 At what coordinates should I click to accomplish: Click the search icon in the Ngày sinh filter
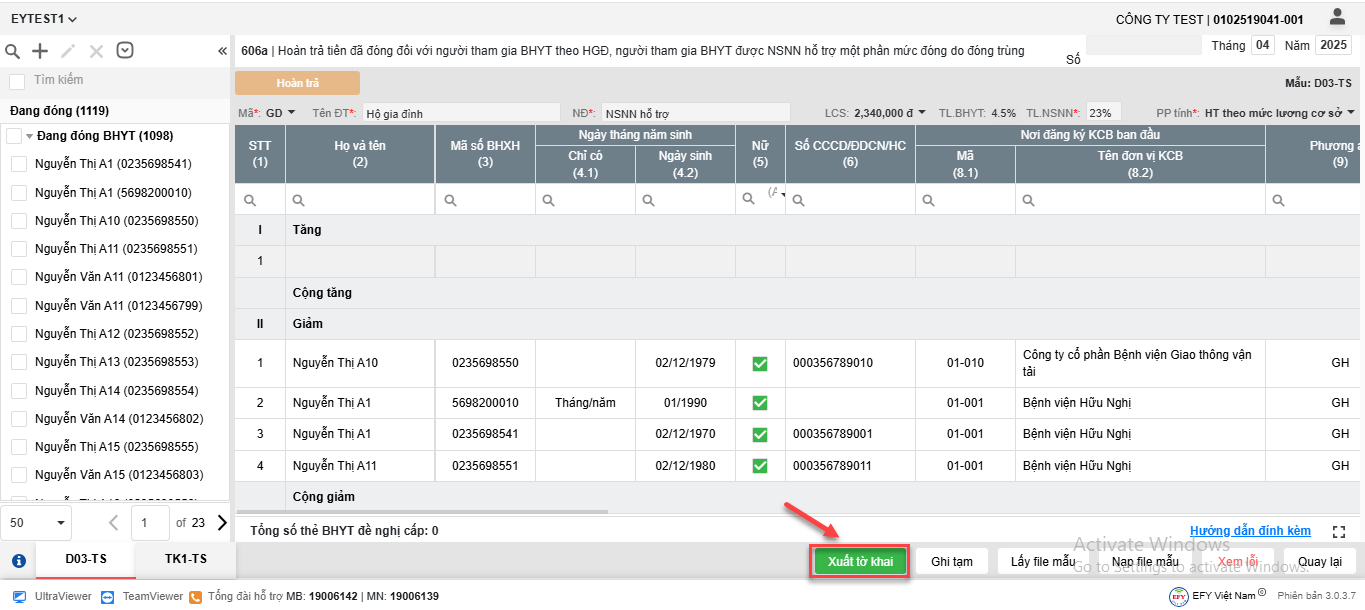click(x=650, y=200)
